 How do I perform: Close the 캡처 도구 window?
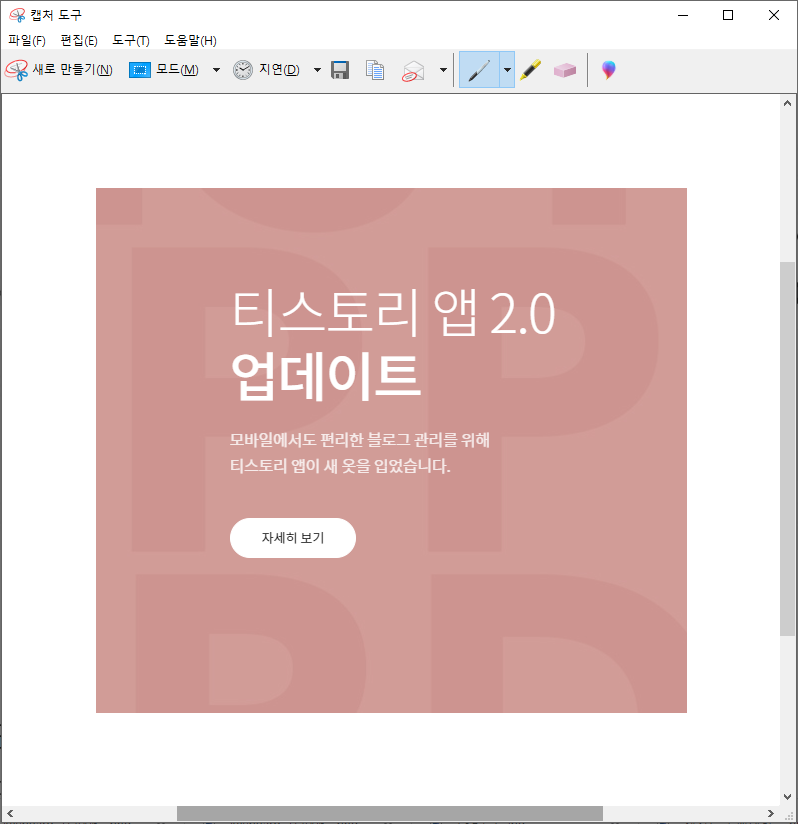(x=774, y=15)
